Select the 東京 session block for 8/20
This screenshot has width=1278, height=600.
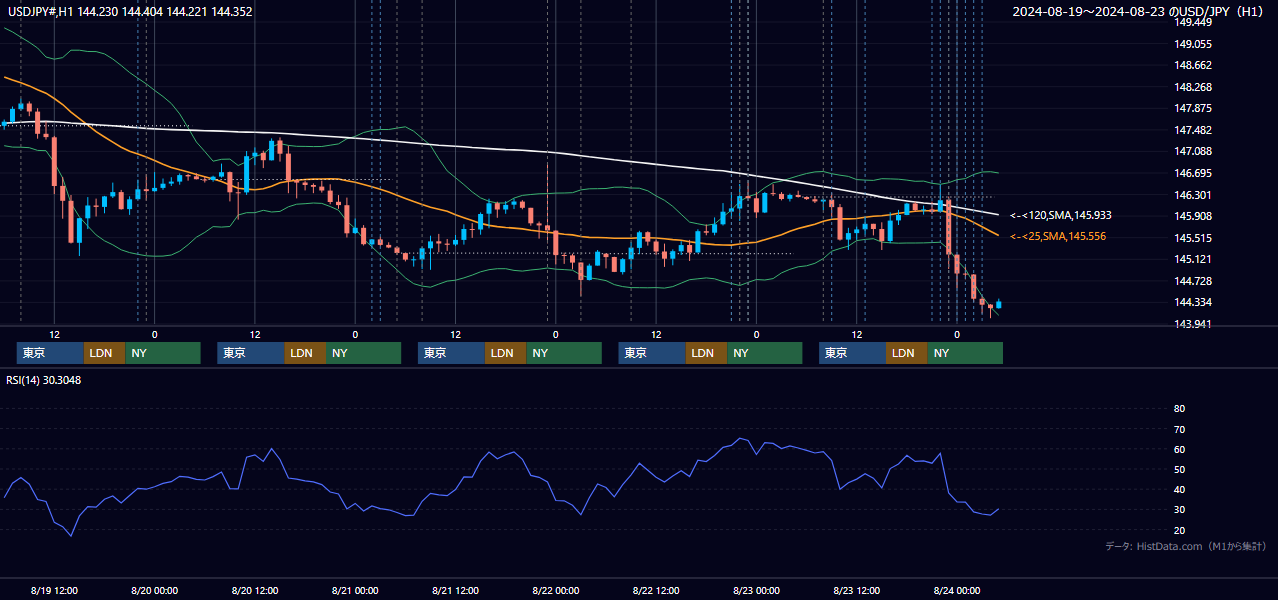(251, 353)
